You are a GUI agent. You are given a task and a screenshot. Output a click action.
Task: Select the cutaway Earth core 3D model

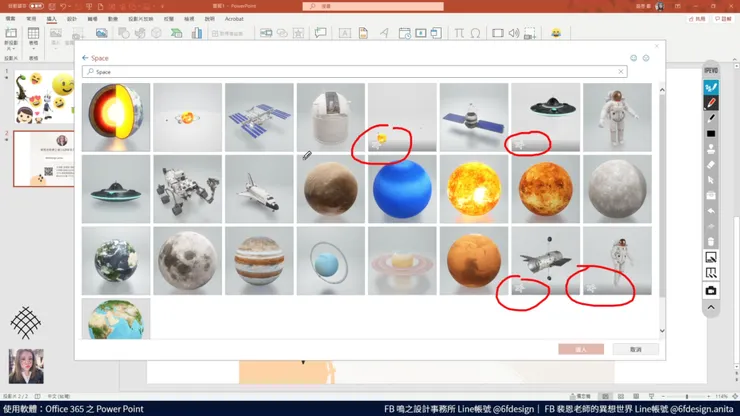(x=116, y=118)
